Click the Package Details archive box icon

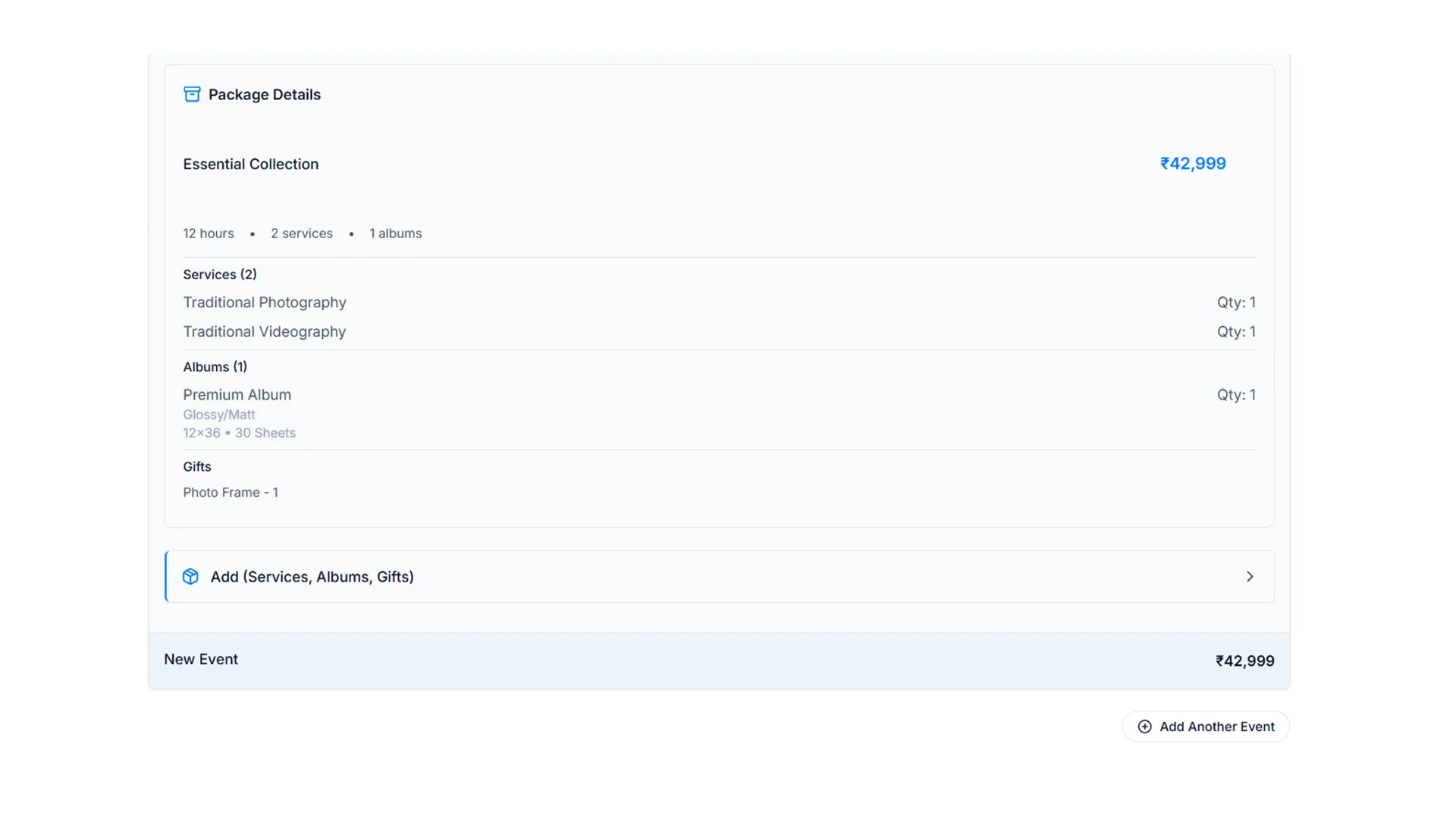[x=192, y=94]
